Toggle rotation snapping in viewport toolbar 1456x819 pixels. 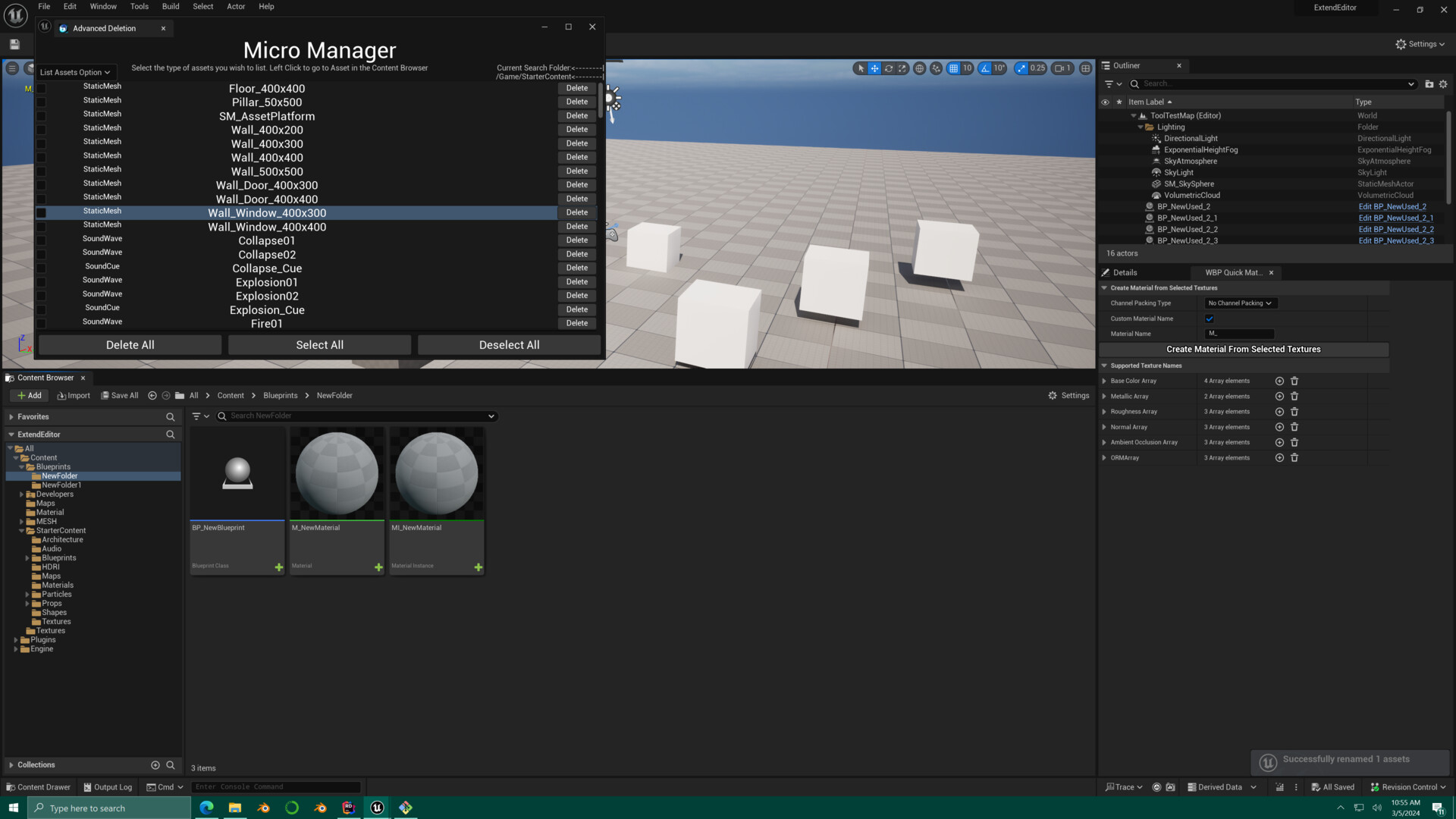(984, 68)
